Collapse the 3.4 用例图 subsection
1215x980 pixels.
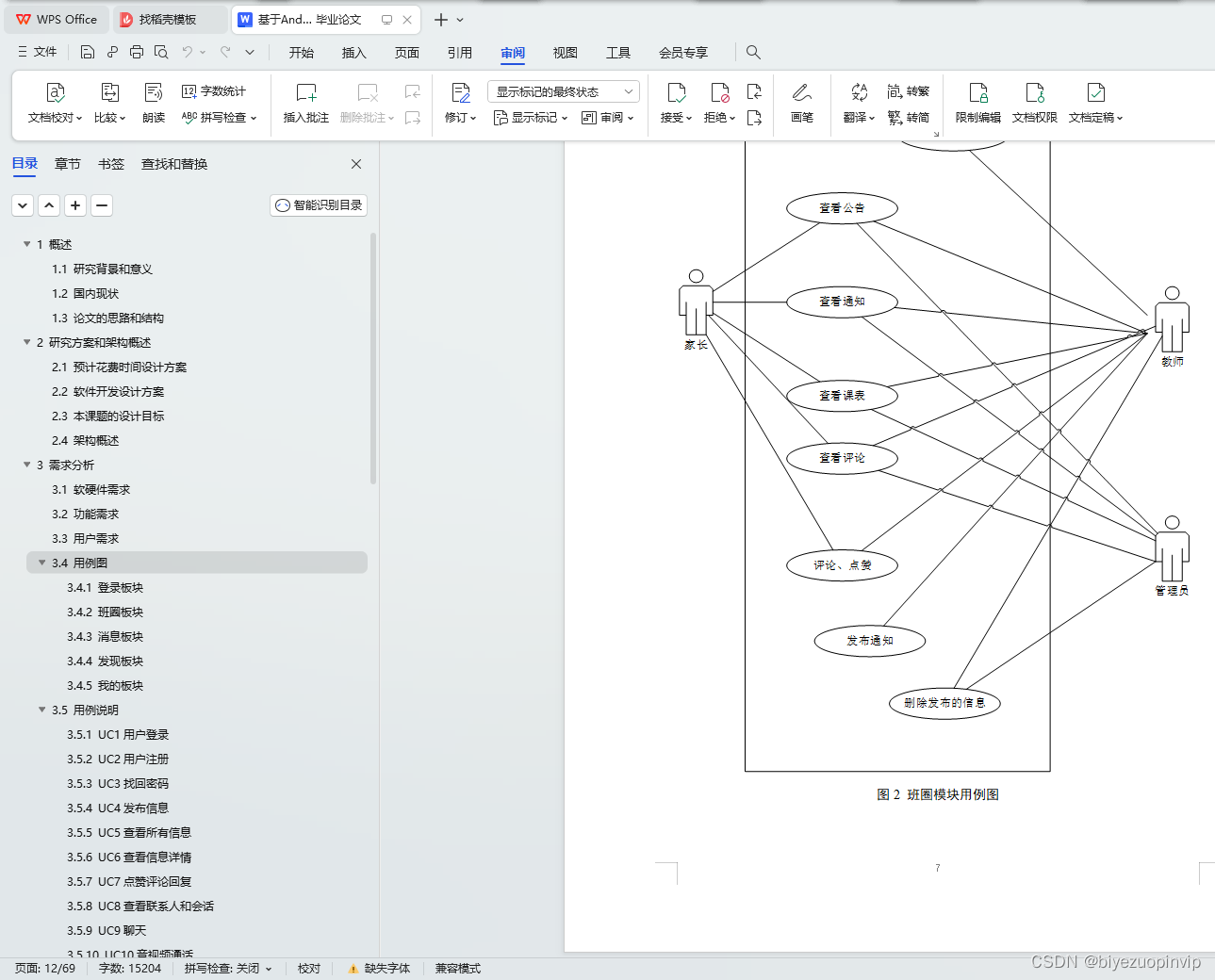pyautogui.click(x=41, y=563)
